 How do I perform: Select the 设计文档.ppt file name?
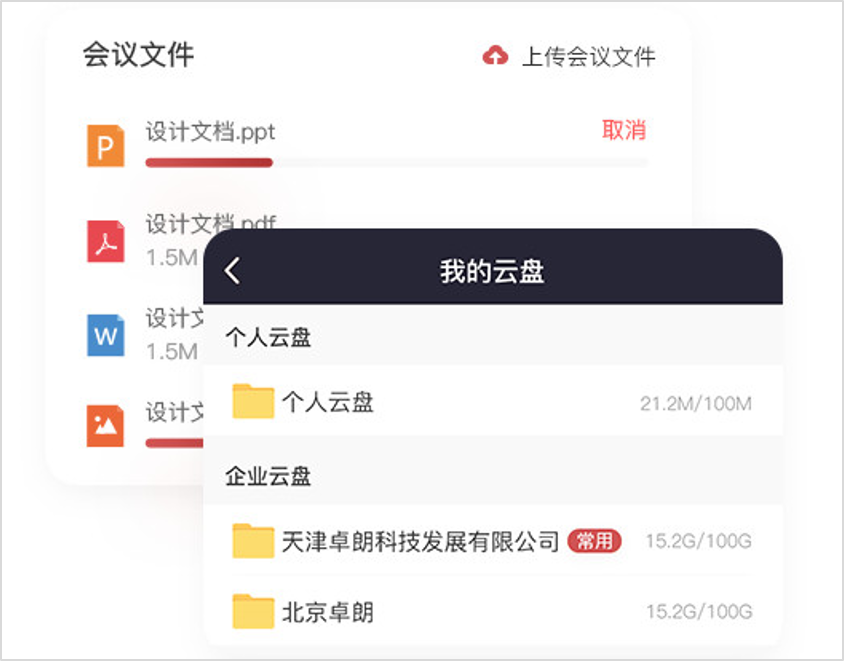(210, 131)
